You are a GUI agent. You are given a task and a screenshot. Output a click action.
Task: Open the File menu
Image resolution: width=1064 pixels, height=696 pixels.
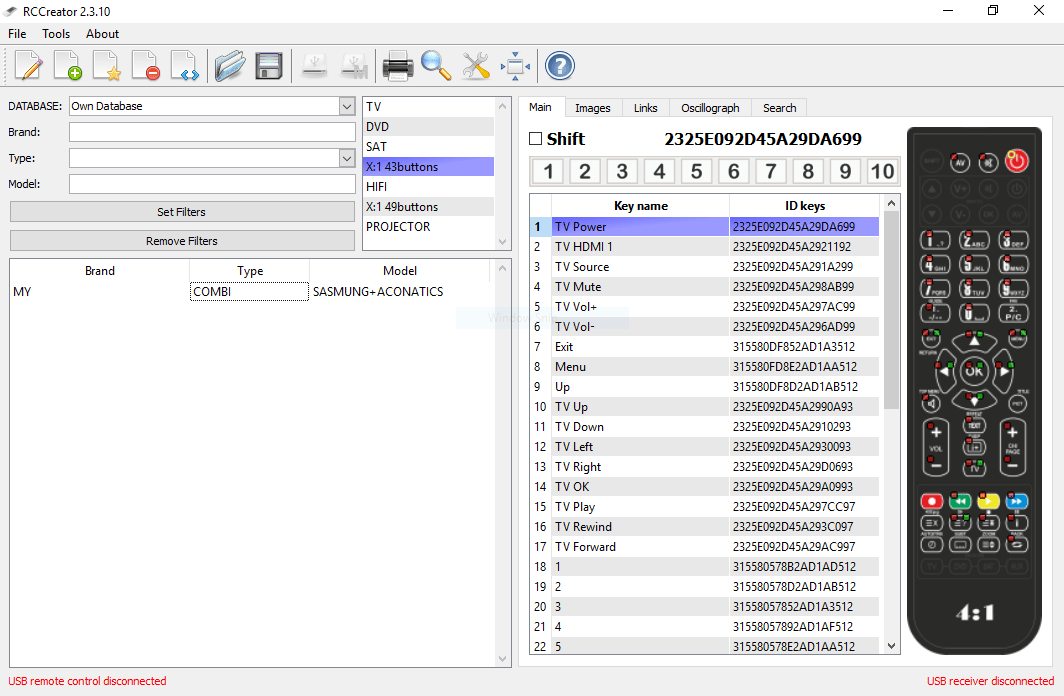17,34
